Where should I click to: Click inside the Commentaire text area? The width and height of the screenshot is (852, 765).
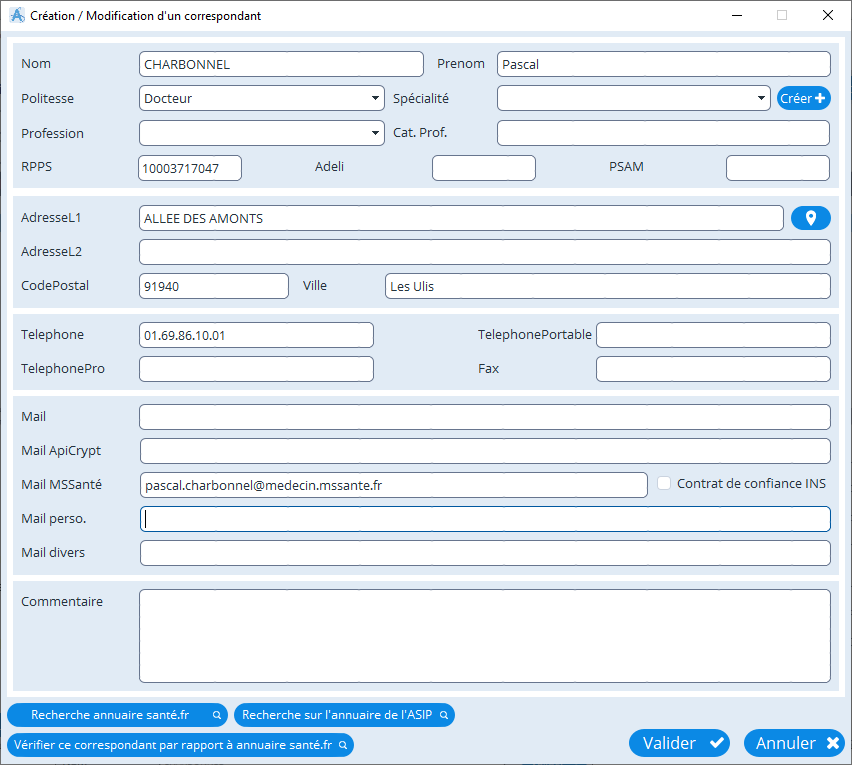click(484, 636)
